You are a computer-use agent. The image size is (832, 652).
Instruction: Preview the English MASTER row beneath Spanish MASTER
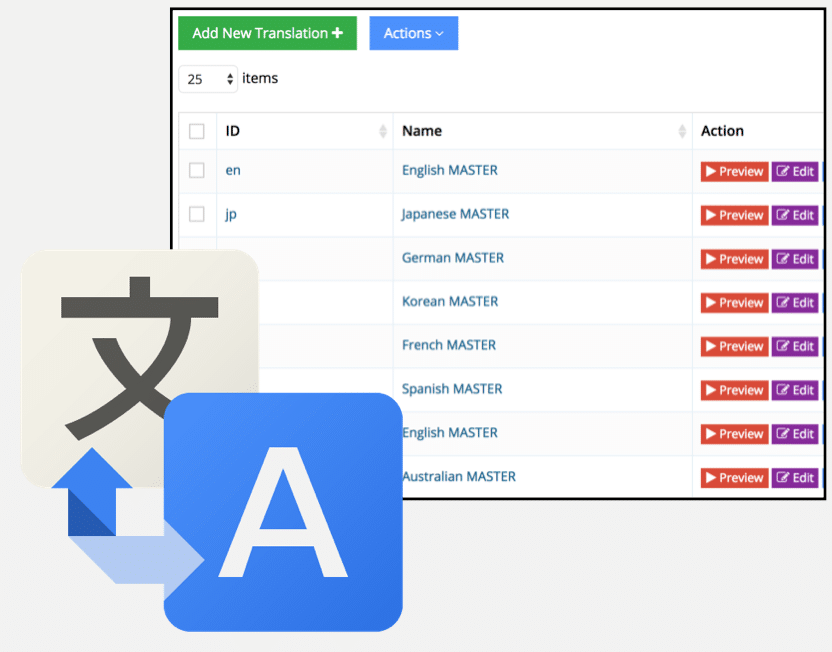pos(734,434)
